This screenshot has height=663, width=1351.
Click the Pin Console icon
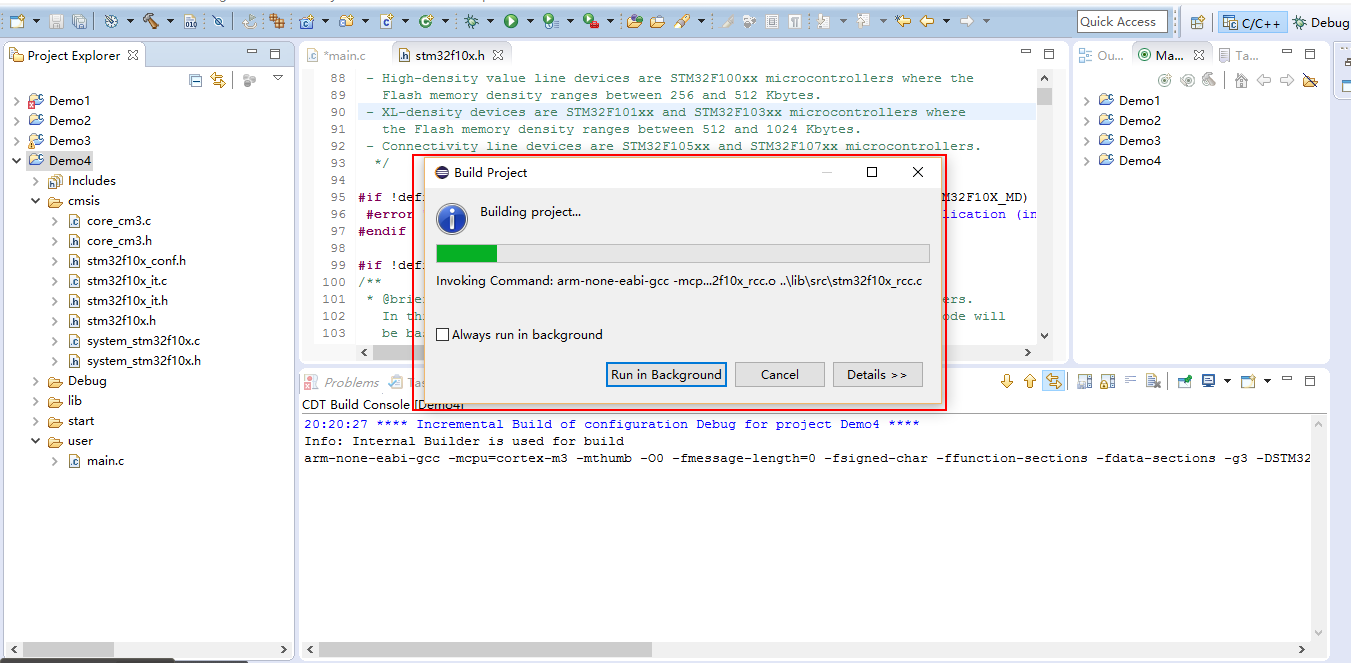pyautogui.click(x=1185, y=381)
